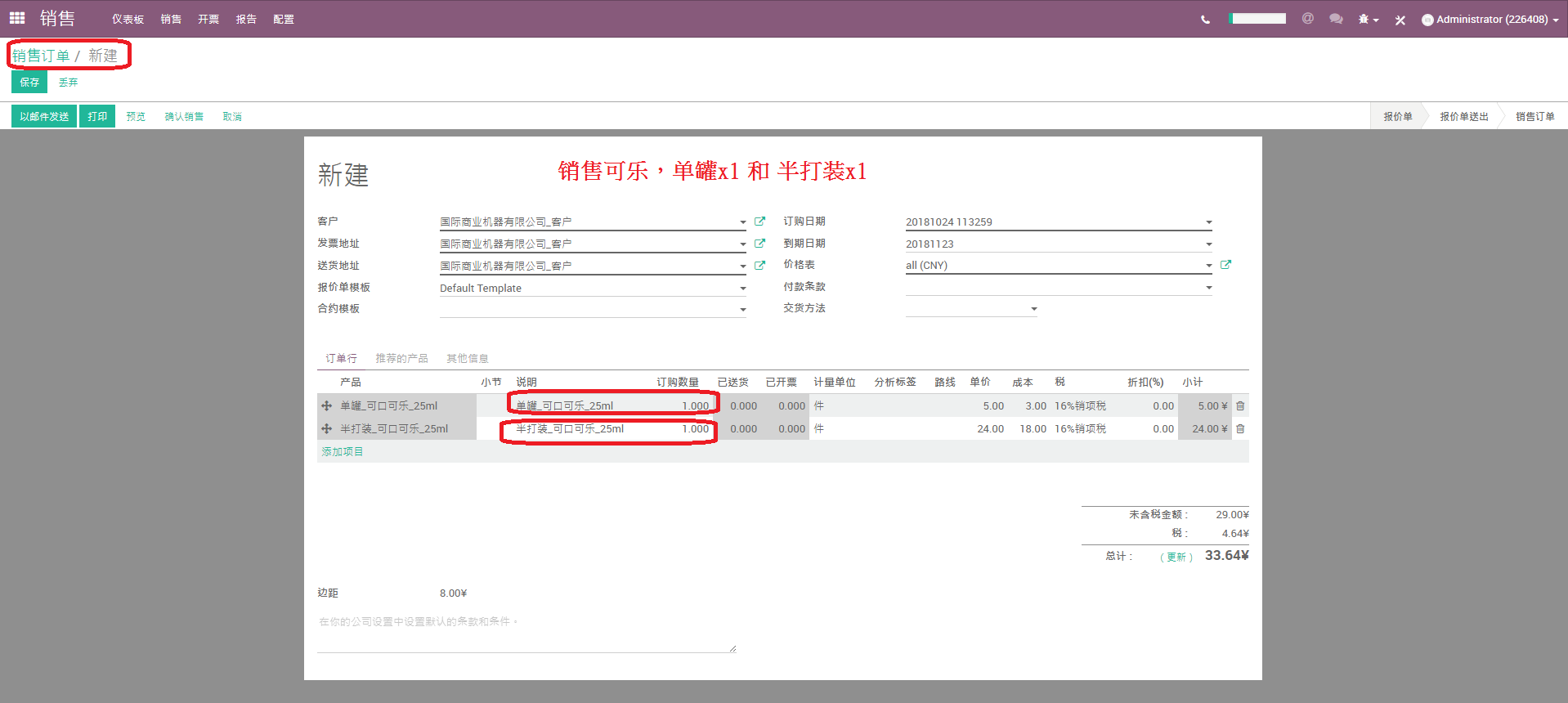
Task: Go back via 销售订单 breadcrumb link
Action: (x=41, y=56)
